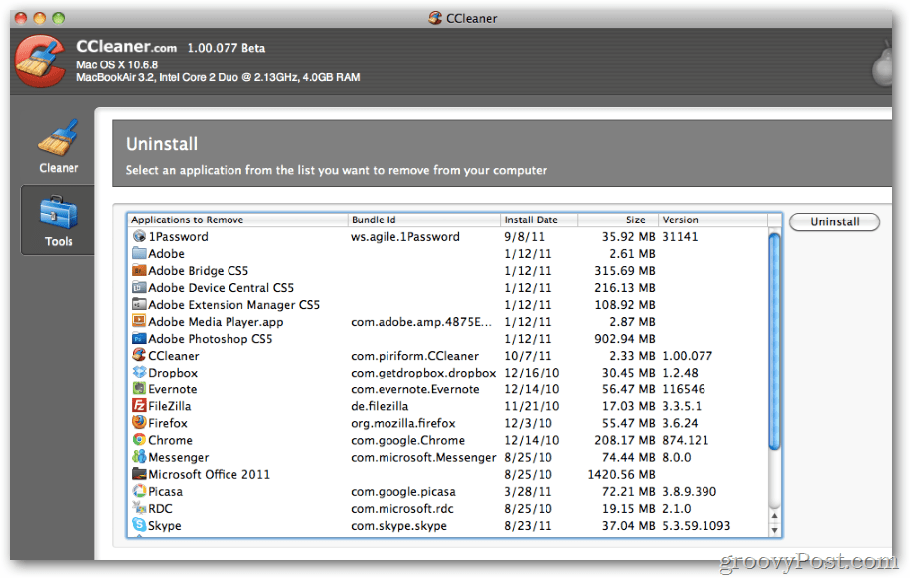
Task: Choose the Adobe Extension Manager CS5 icon
Action: pyautogui.click(x=139, y=304)
